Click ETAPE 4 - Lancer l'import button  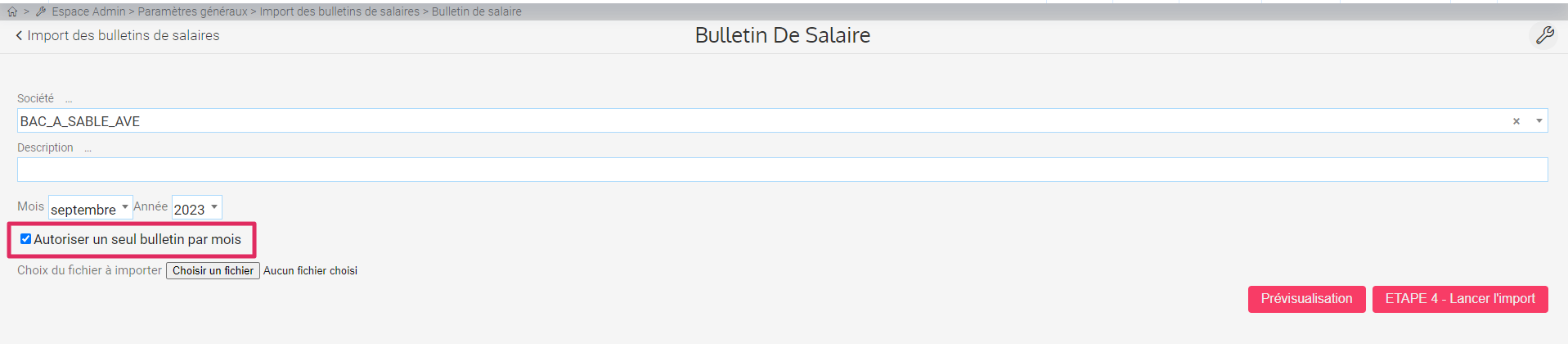1459,299
